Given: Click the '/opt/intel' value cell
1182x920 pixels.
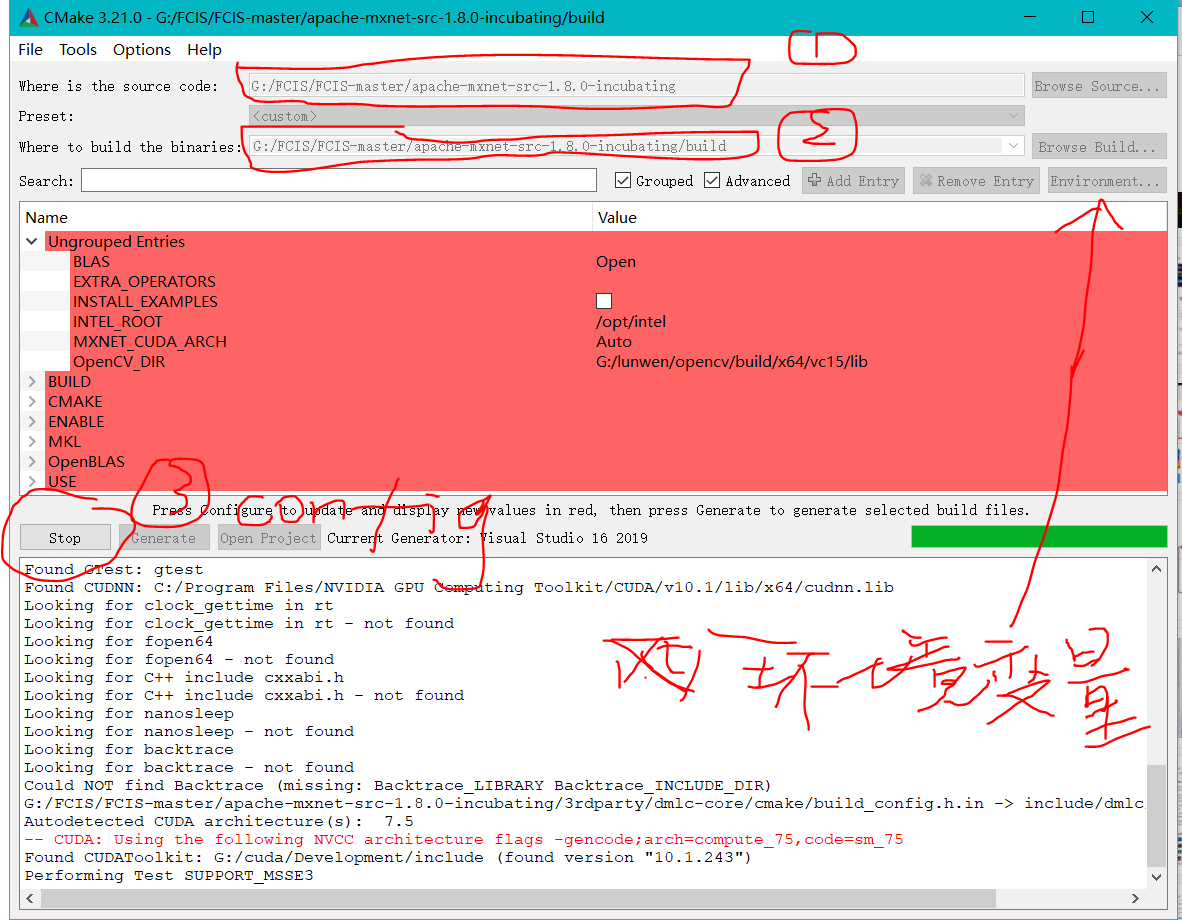Looking at the screenshot, I should (x=631, y=321).
